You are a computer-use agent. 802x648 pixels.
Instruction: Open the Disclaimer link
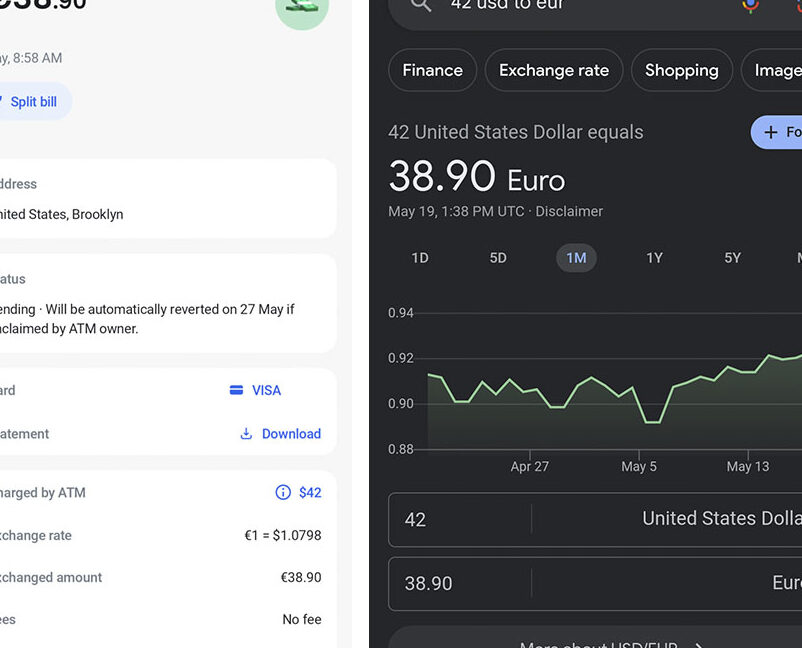pos(569,212)
